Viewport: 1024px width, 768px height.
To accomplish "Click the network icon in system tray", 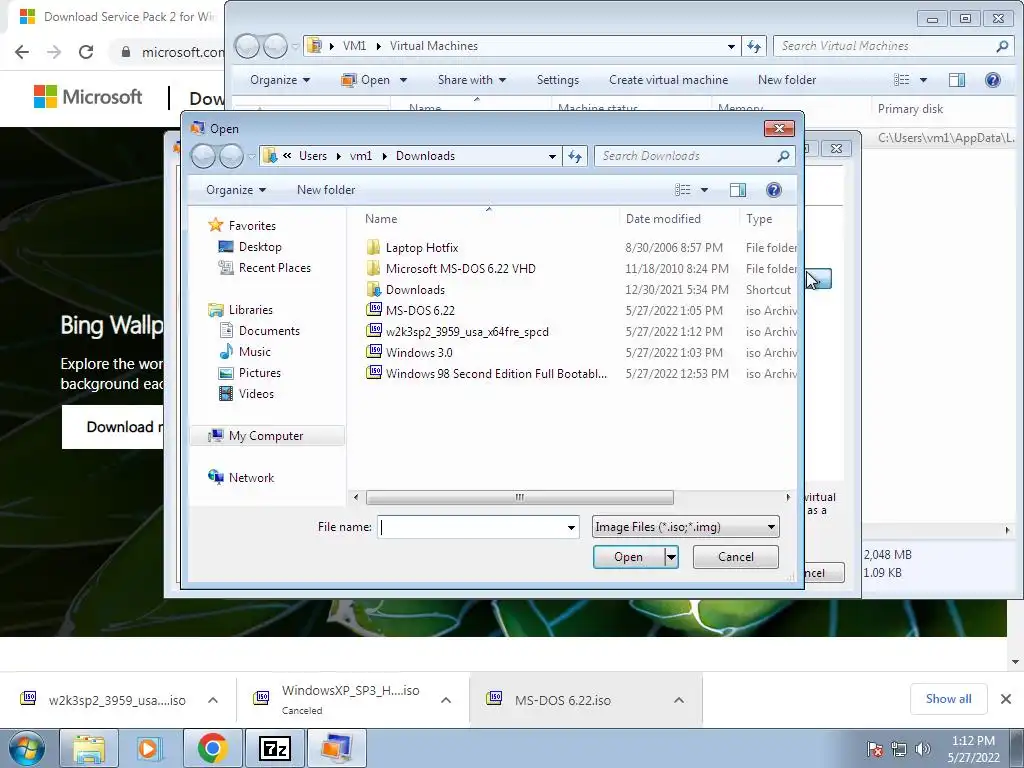I will tap(899, 749).
